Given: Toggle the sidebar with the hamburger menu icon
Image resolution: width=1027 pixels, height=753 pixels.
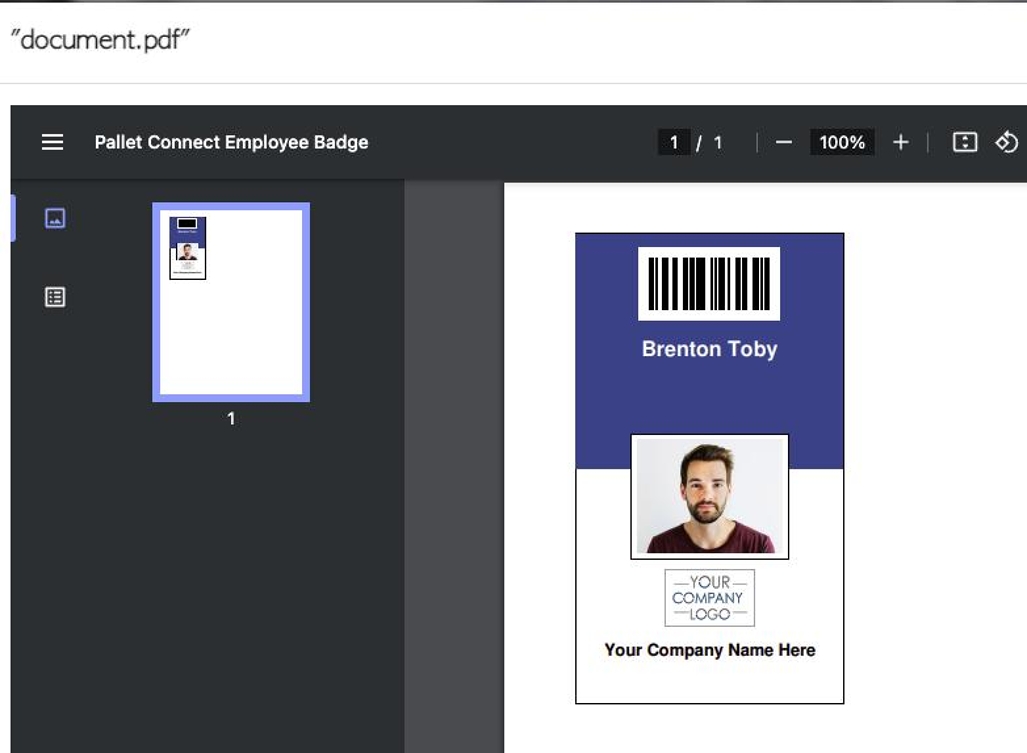Looking at the screenshot, I should click(52, 142).
